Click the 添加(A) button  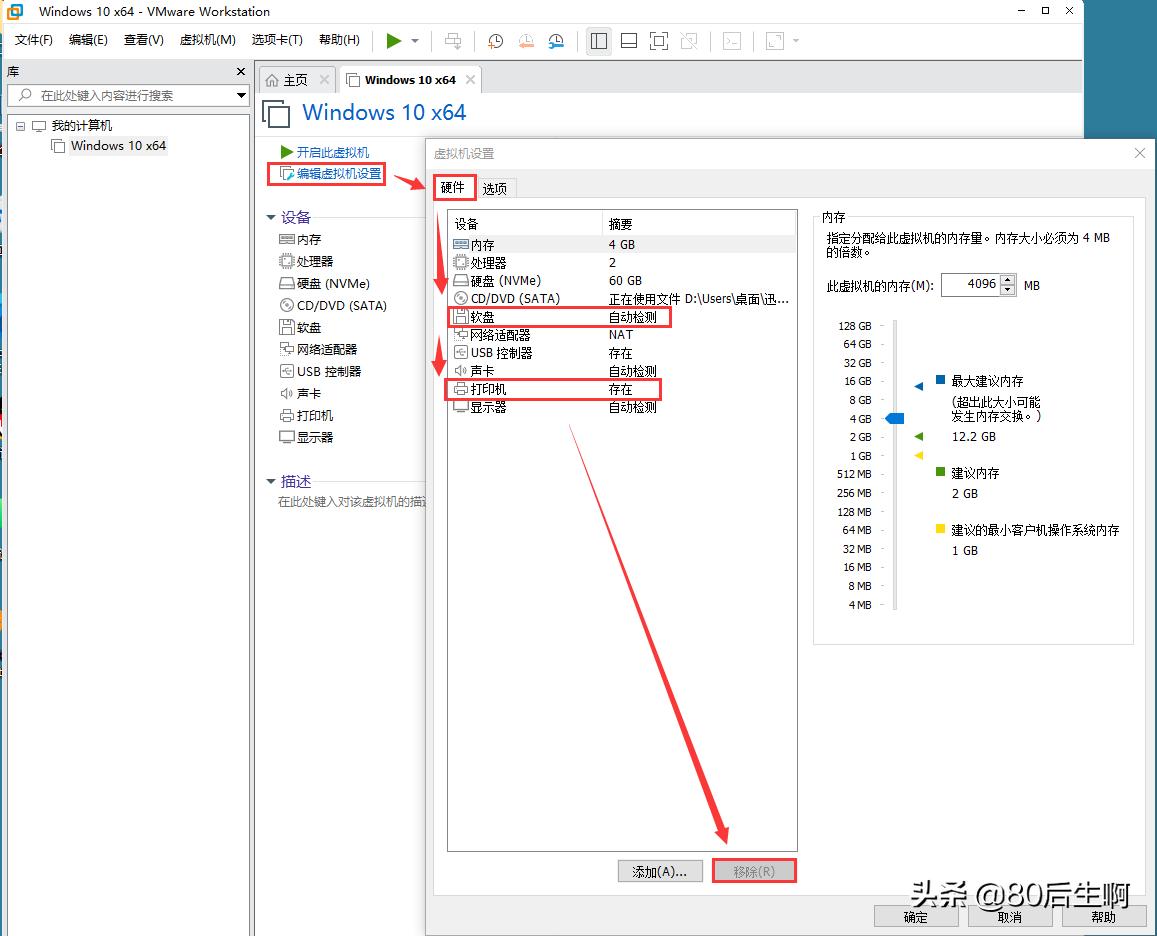660,870
